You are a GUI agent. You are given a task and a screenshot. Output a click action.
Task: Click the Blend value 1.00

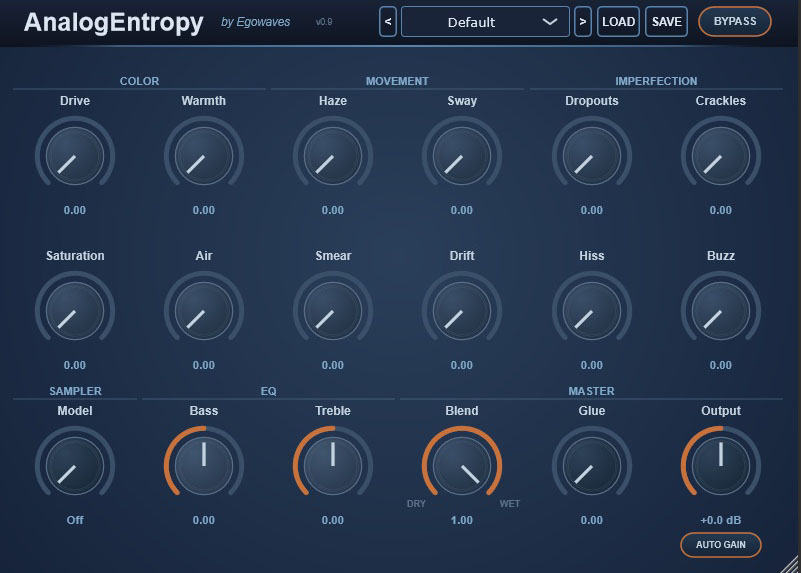click(x=462, y=520)
